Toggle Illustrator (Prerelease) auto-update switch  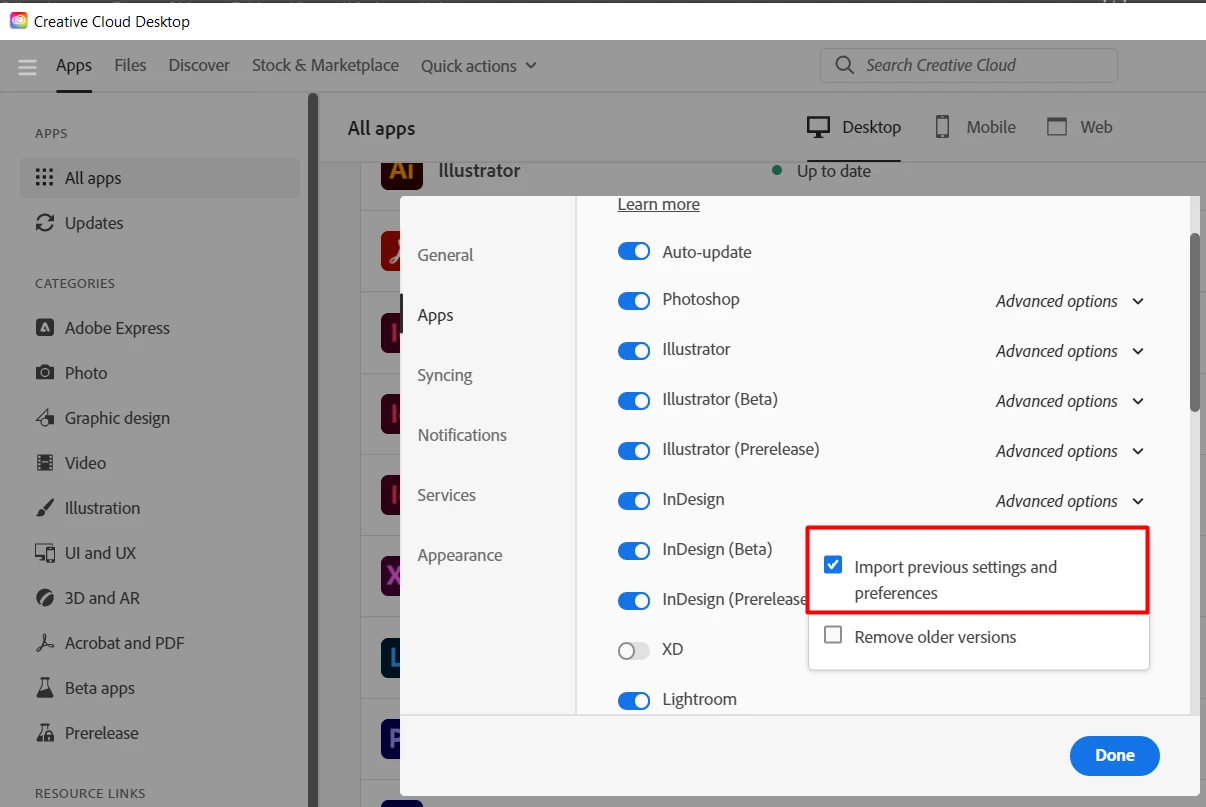click(x=634, y=451)
